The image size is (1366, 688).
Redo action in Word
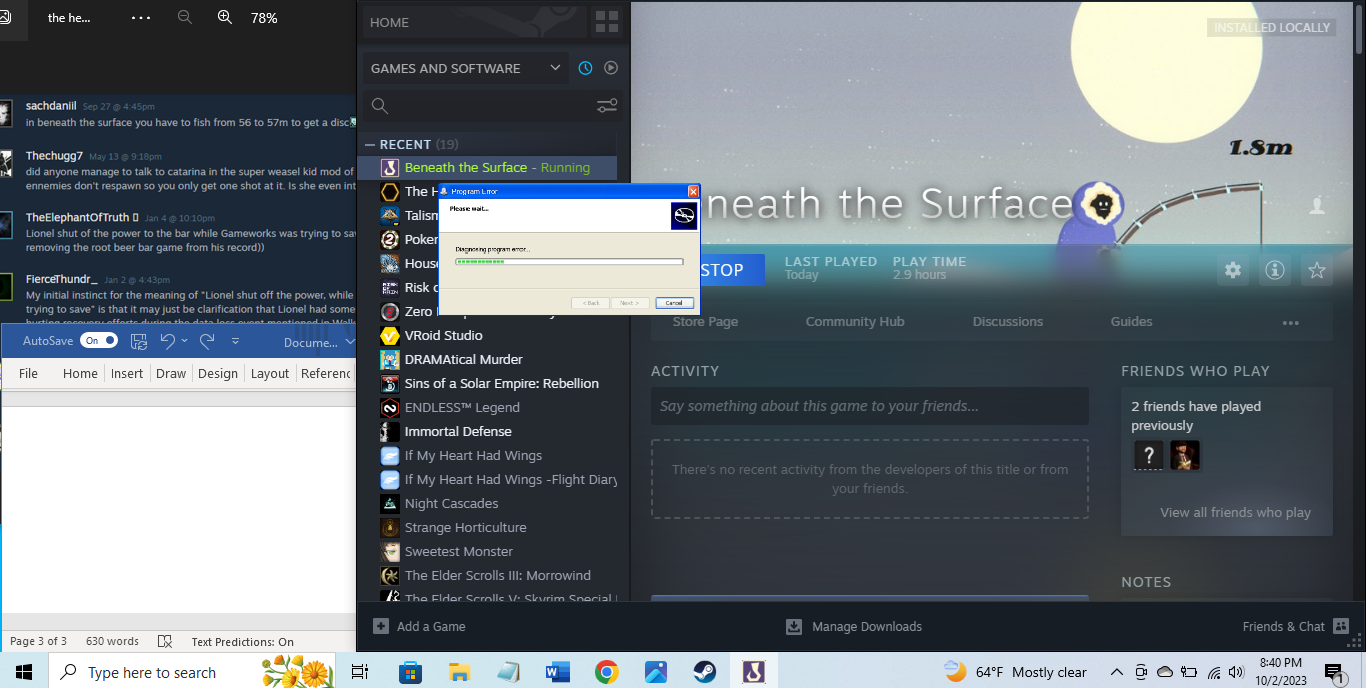(207, 341)
